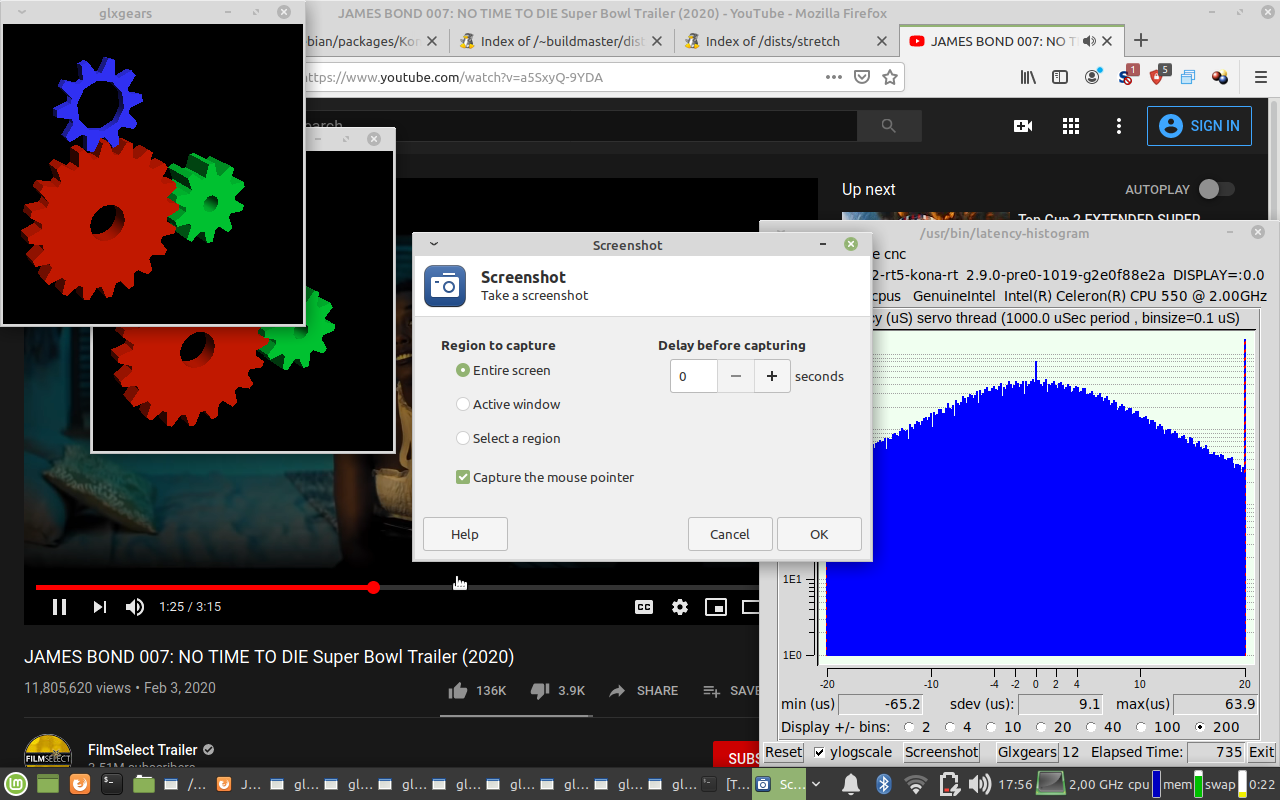Switch to Index of /dists/stretch tab

[x=786, y=41]
